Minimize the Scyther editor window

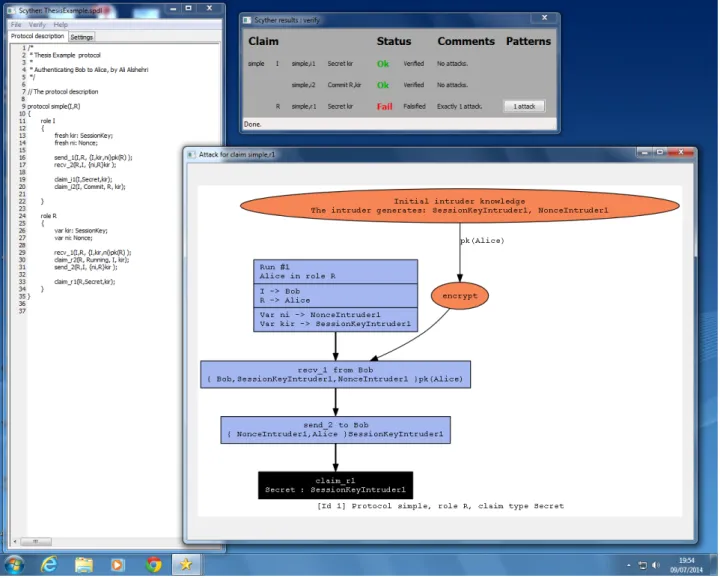pyautogui.click(x=173, y=9)
